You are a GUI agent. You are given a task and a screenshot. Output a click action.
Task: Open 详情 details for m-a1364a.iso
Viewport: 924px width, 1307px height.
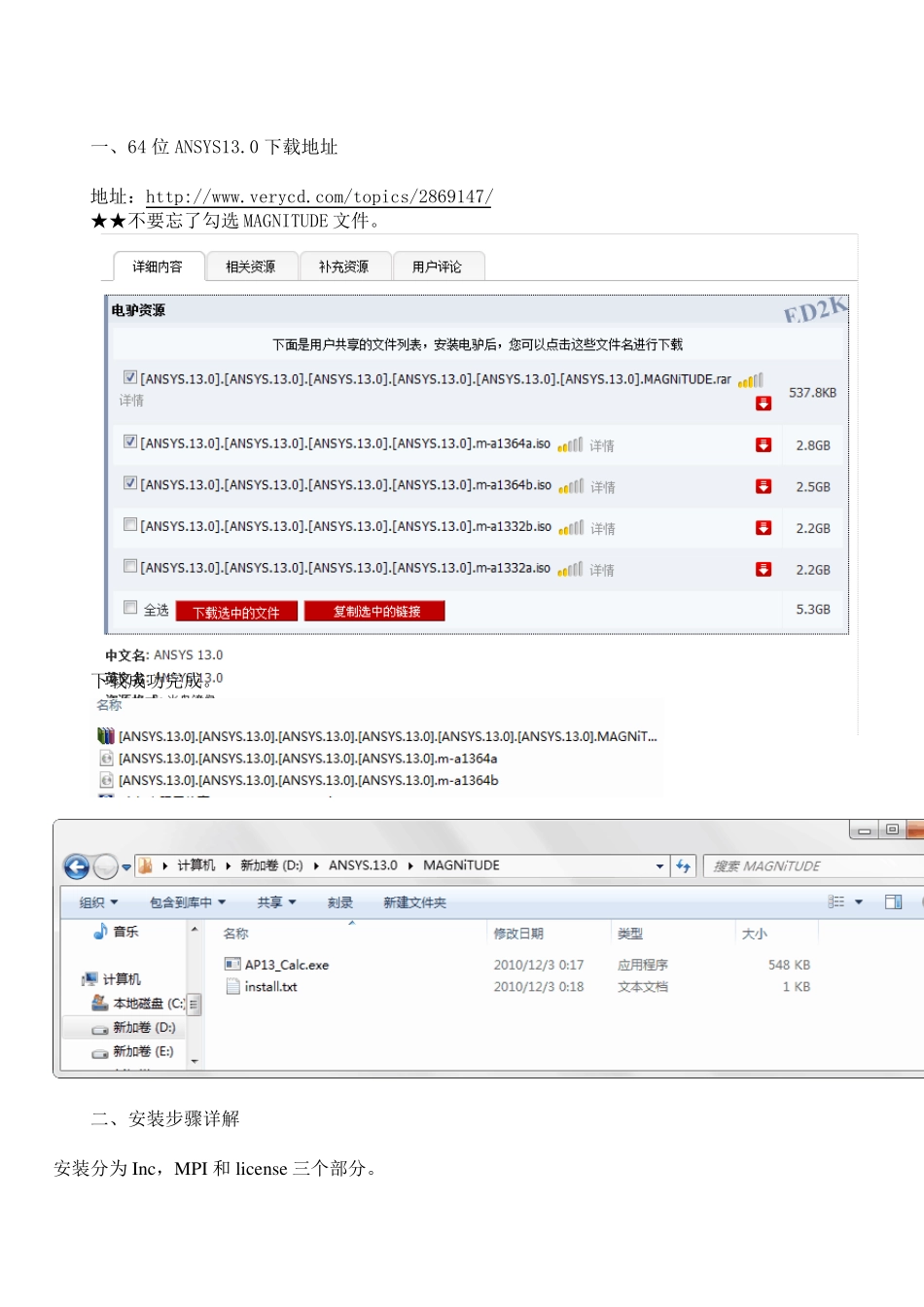tap(602, 445)
